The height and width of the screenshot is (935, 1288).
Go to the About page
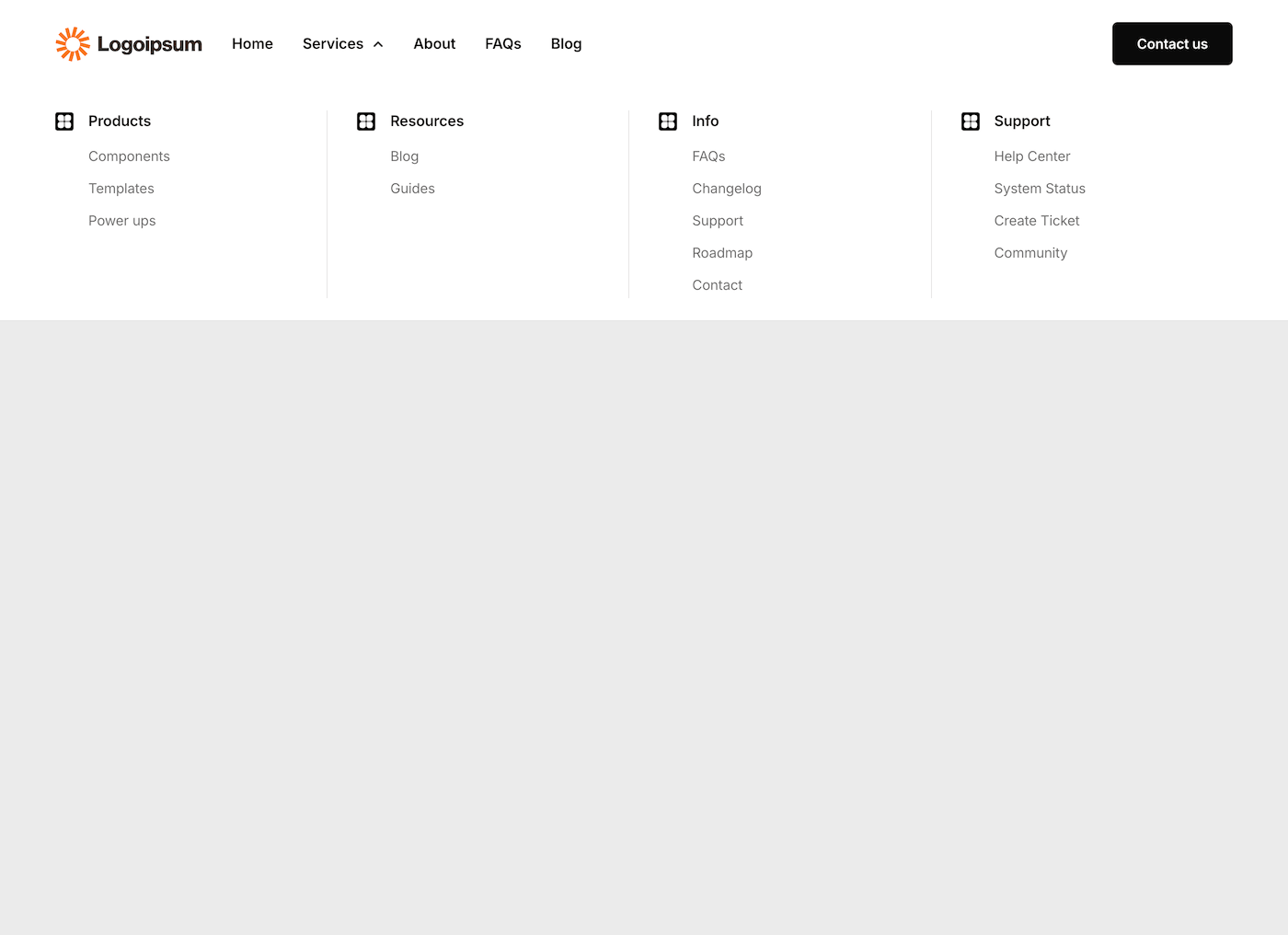[x=434, y=44]
